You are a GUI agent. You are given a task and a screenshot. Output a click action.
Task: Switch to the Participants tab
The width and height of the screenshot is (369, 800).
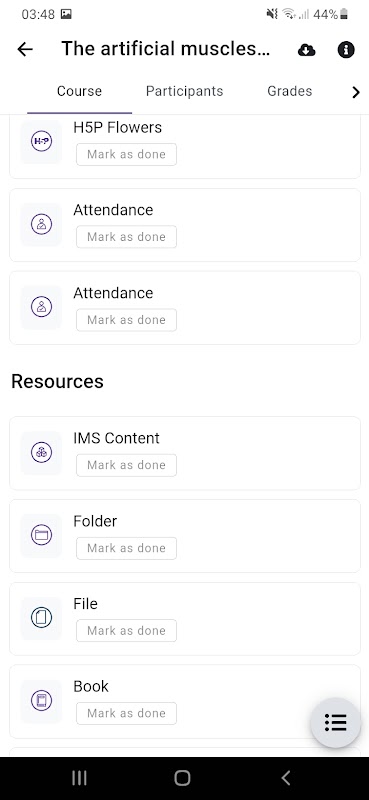[x=184, y=91]
